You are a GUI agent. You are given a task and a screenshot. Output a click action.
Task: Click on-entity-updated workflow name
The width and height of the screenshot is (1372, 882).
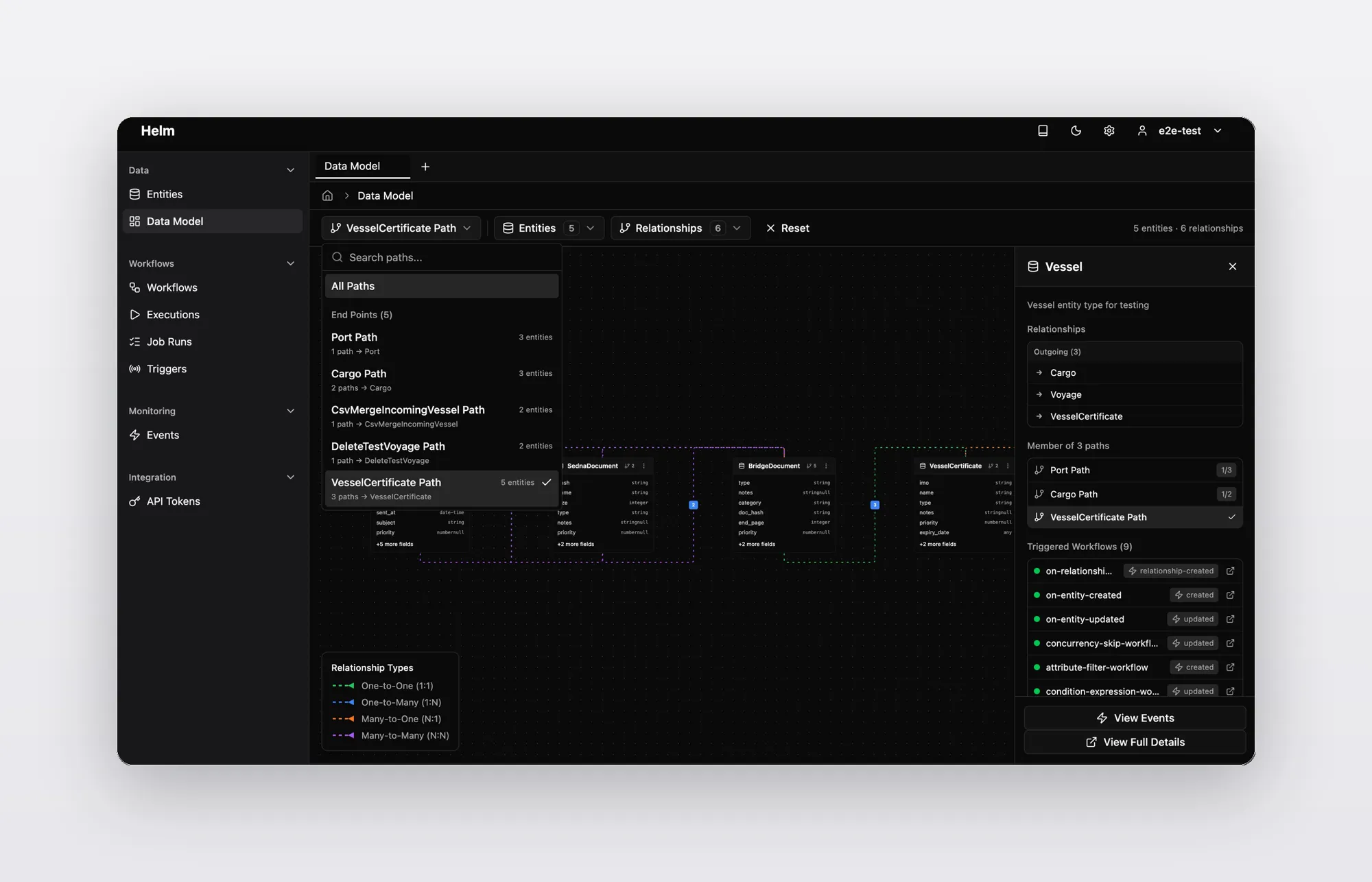(x=1085, y=619)
